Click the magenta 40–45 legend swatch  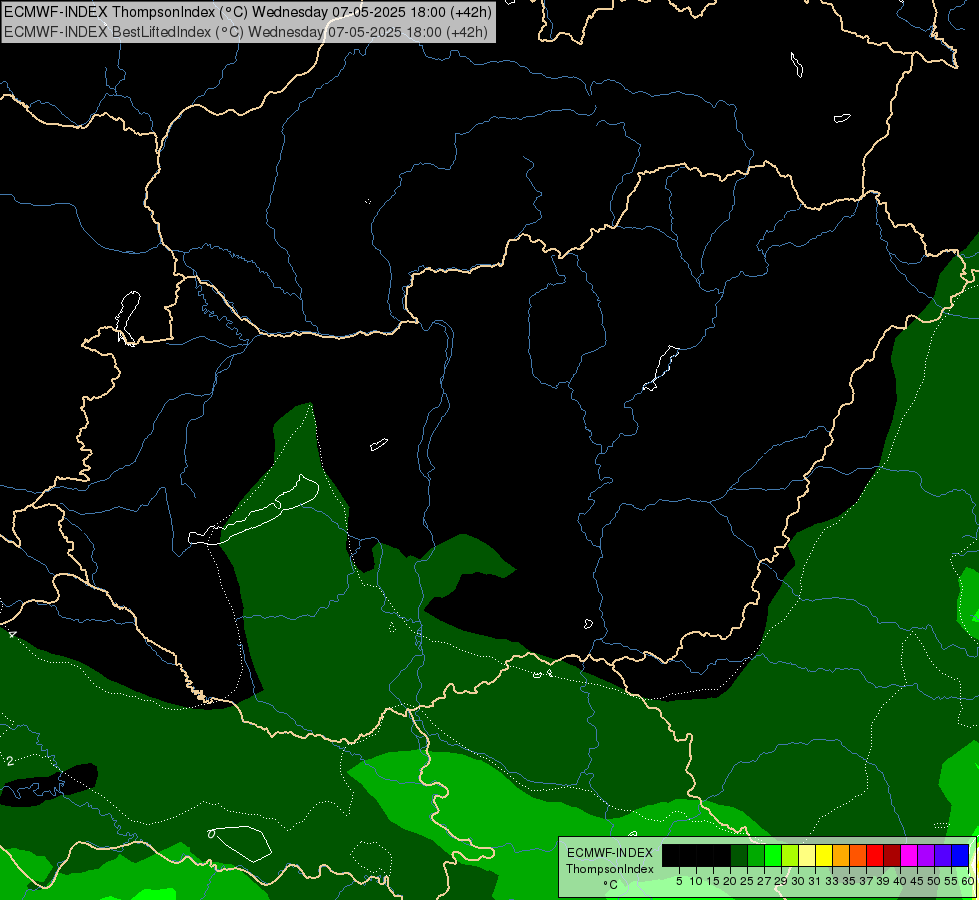(909, 856)
